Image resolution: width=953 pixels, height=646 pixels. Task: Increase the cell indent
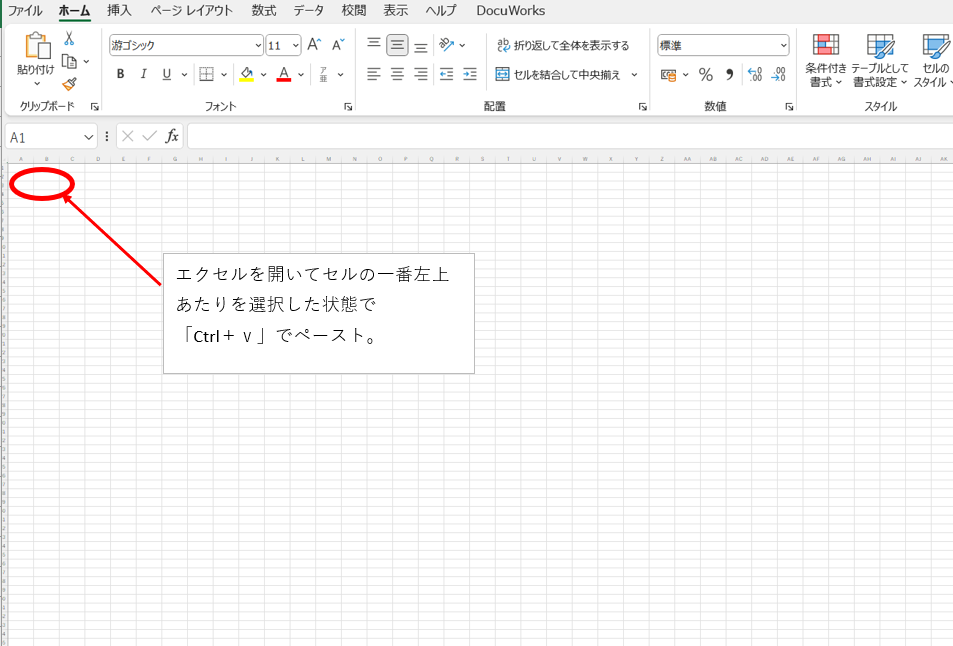470,74
